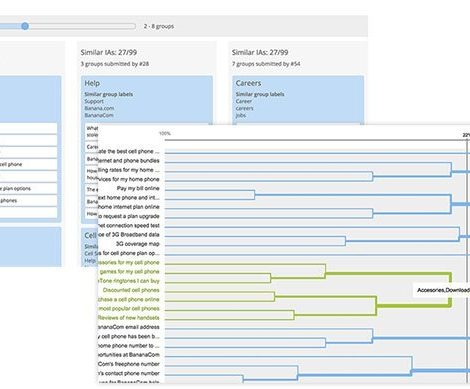Viewport: 470px width, 389px height.
Task: Select '3G coverage map' dendrogram item
Action: 138,244
